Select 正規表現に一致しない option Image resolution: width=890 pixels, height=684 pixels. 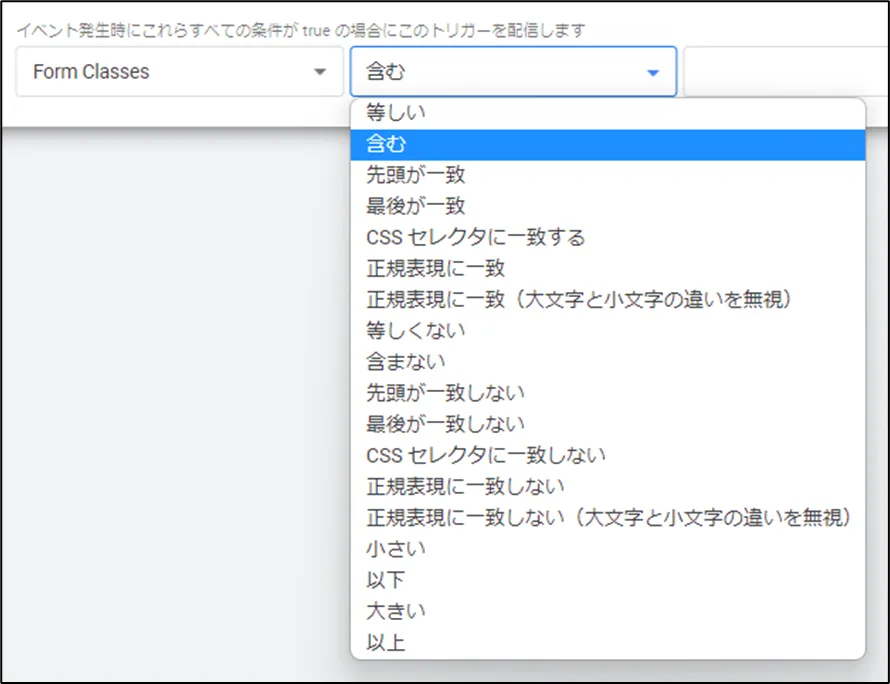coord(465,486)
